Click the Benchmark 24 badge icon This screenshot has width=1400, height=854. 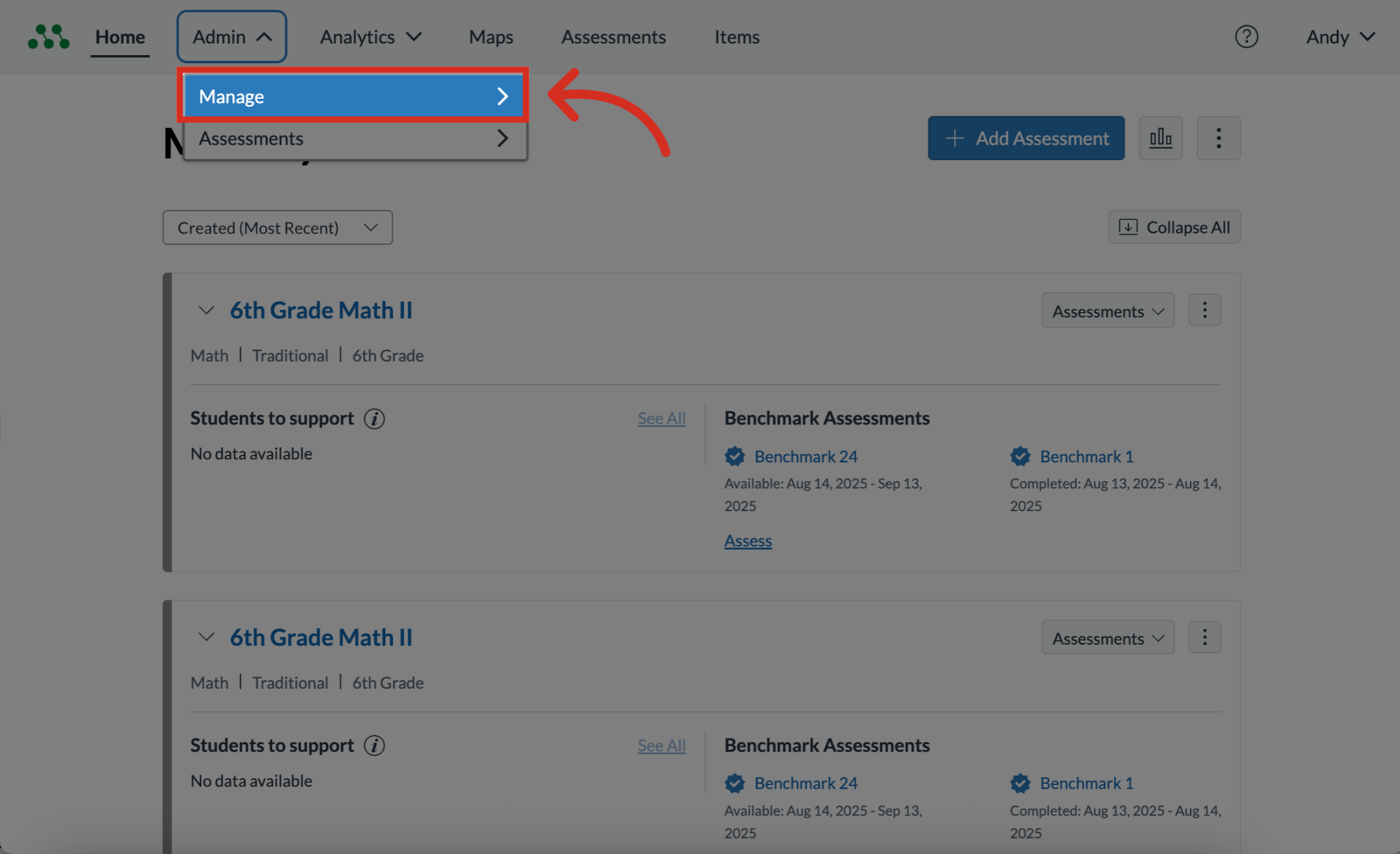734,455
